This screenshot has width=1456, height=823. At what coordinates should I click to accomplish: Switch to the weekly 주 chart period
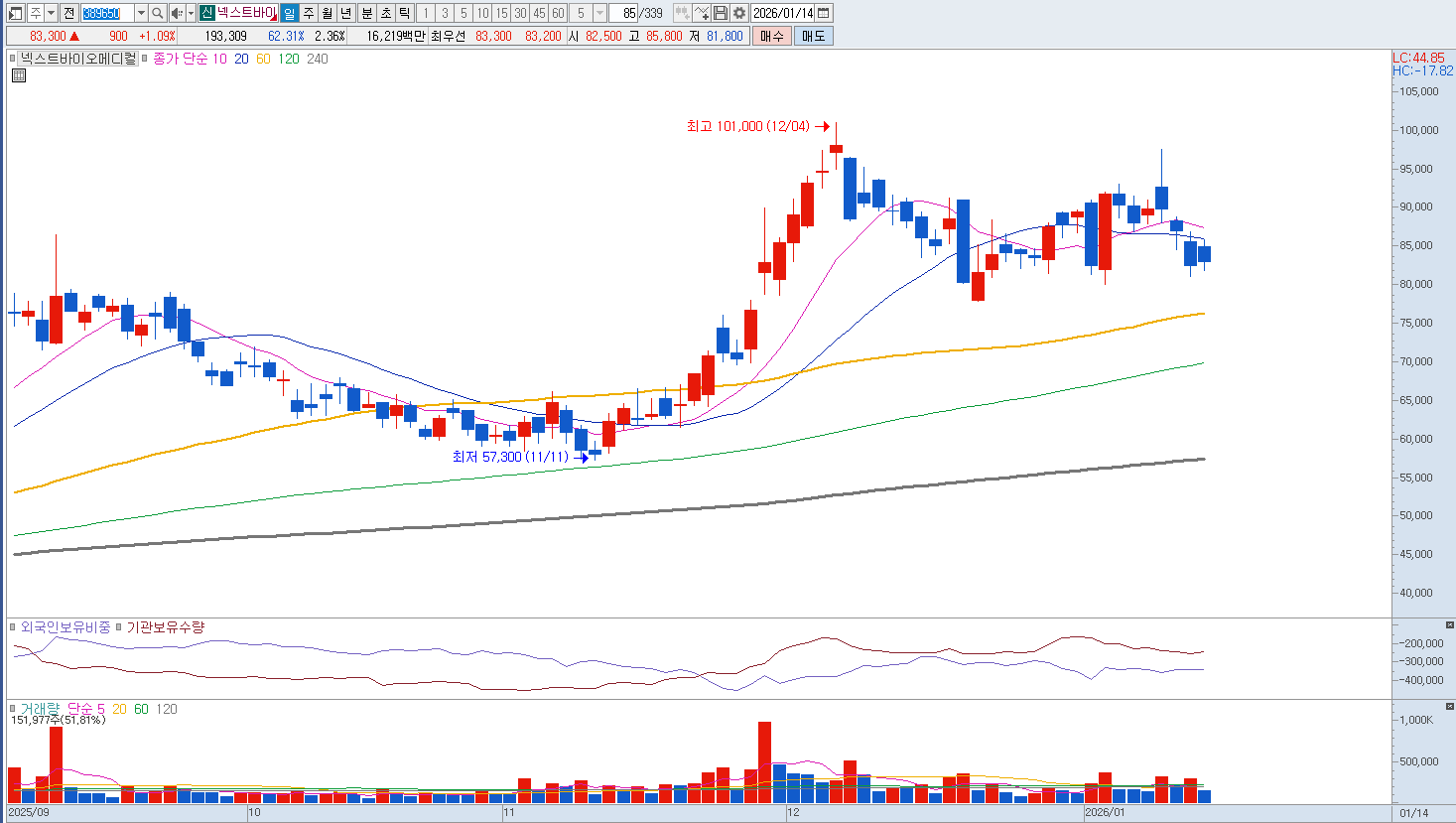click(308, 13)
